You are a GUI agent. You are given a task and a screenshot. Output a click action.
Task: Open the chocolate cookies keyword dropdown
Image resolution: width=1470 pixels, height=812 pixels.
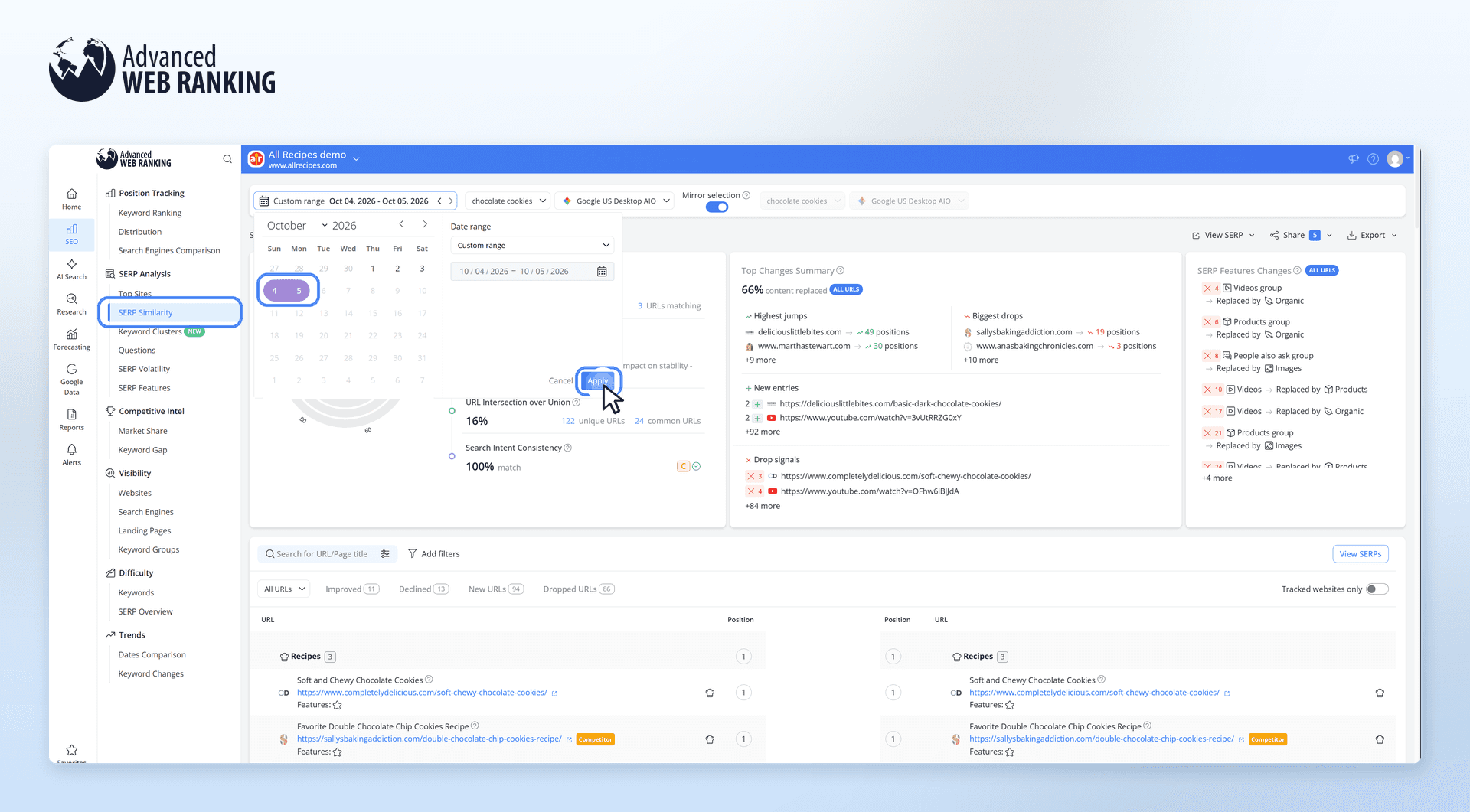(x=508, y=201)
